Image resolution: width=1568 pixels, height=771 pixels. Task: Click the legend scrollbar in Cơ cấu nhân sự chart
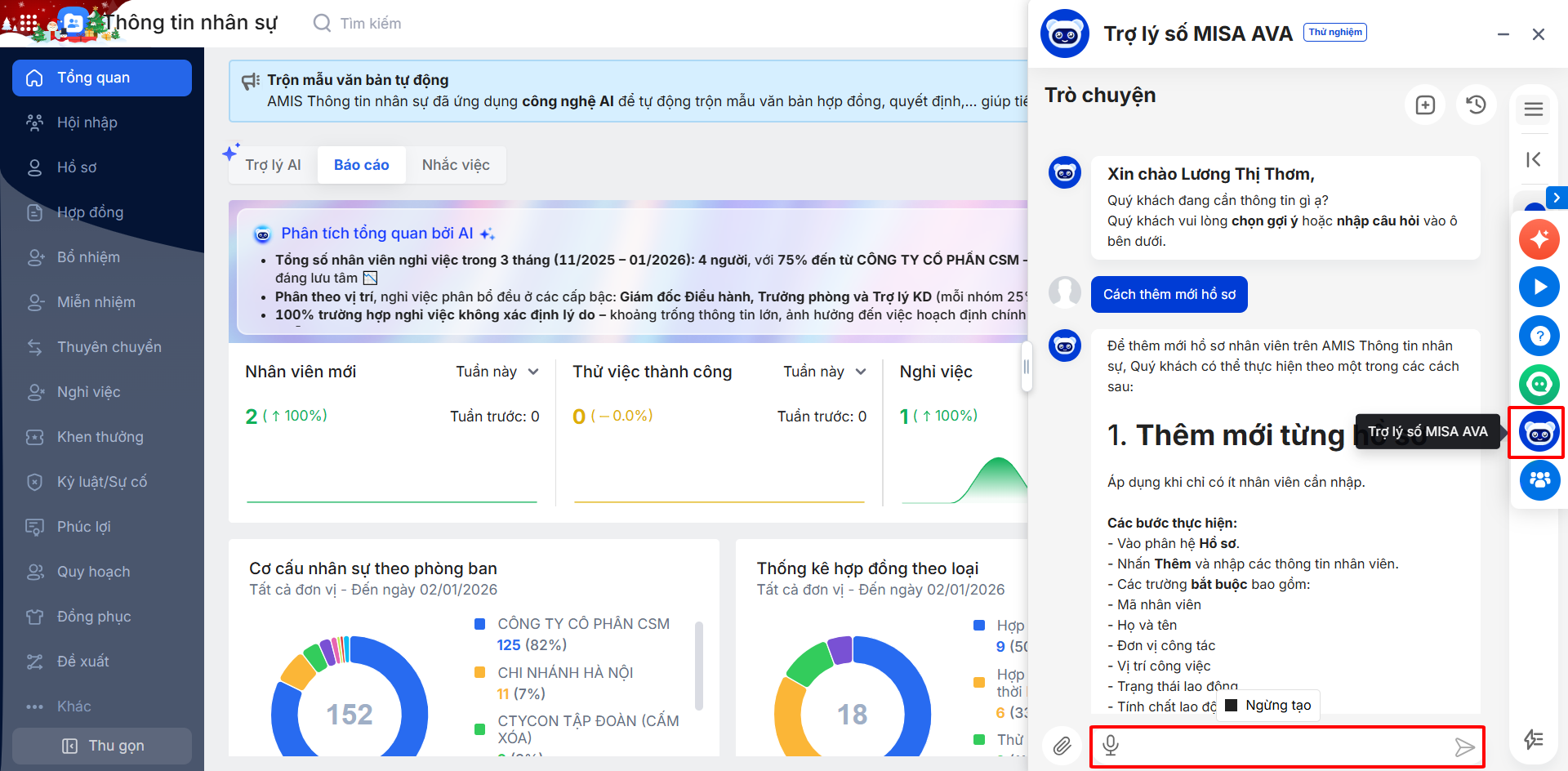699,666
